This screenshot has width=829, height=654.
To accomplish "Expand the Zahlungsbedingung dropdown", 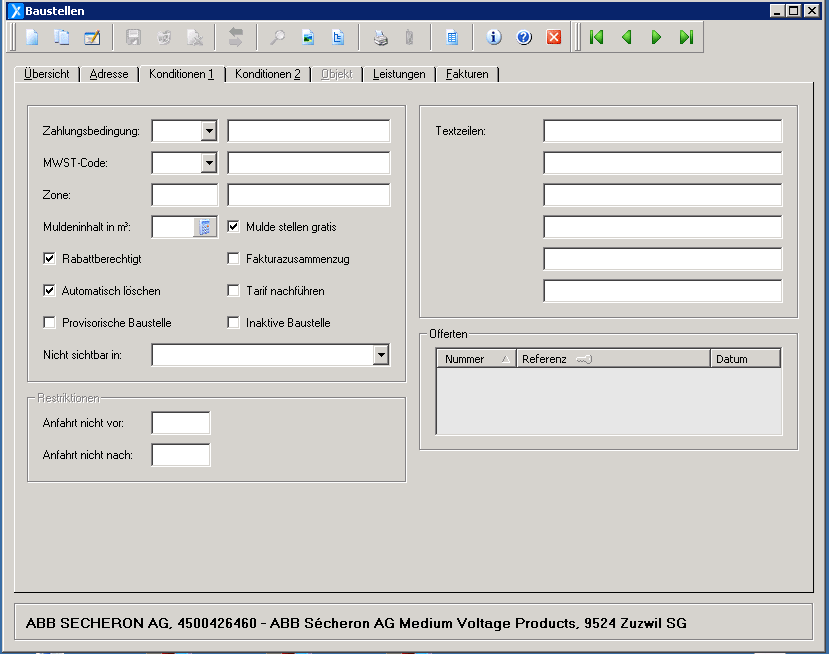I will tap(208, 131).
